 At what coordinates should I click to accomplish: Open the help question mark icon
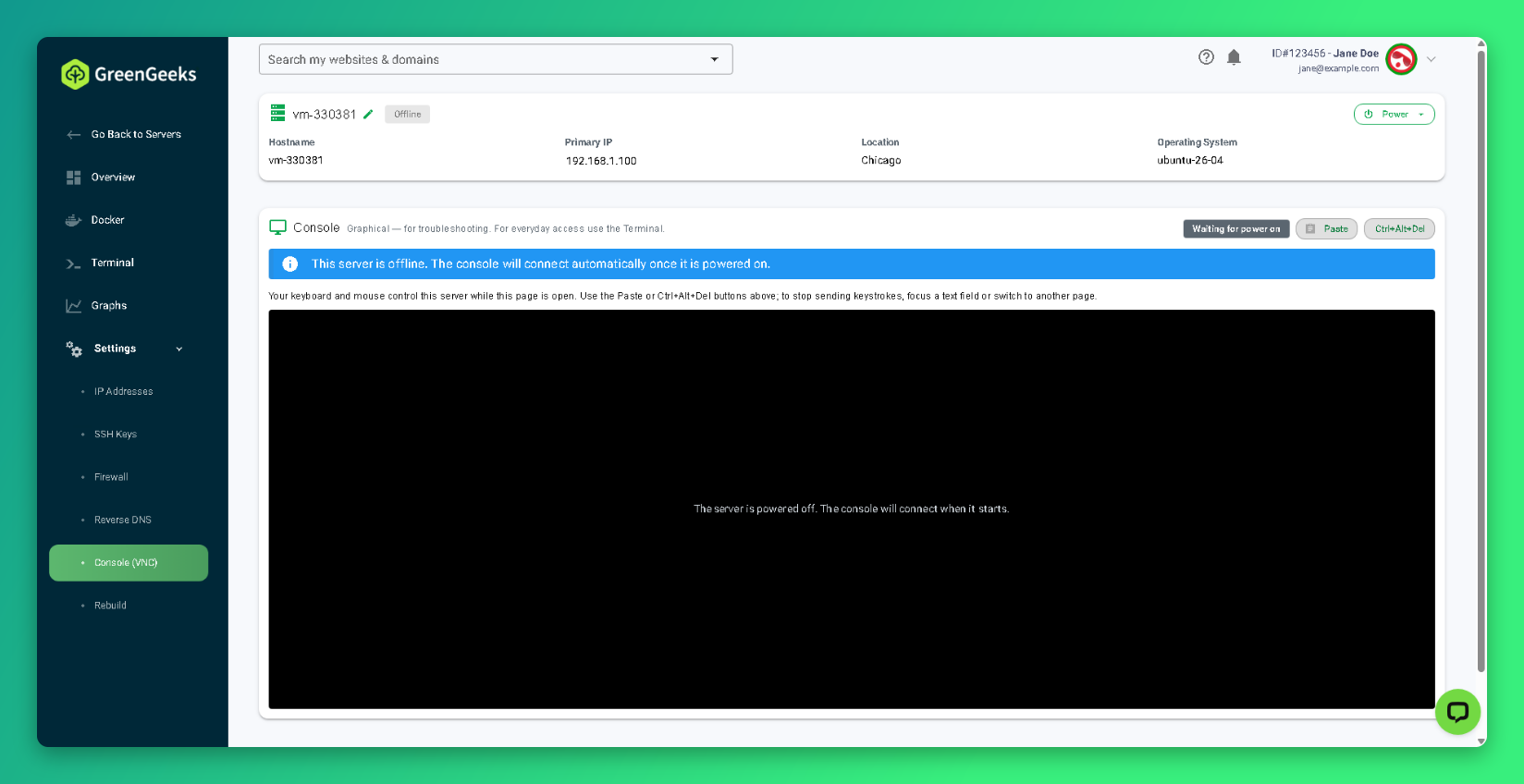click(x=1206, y=57)
